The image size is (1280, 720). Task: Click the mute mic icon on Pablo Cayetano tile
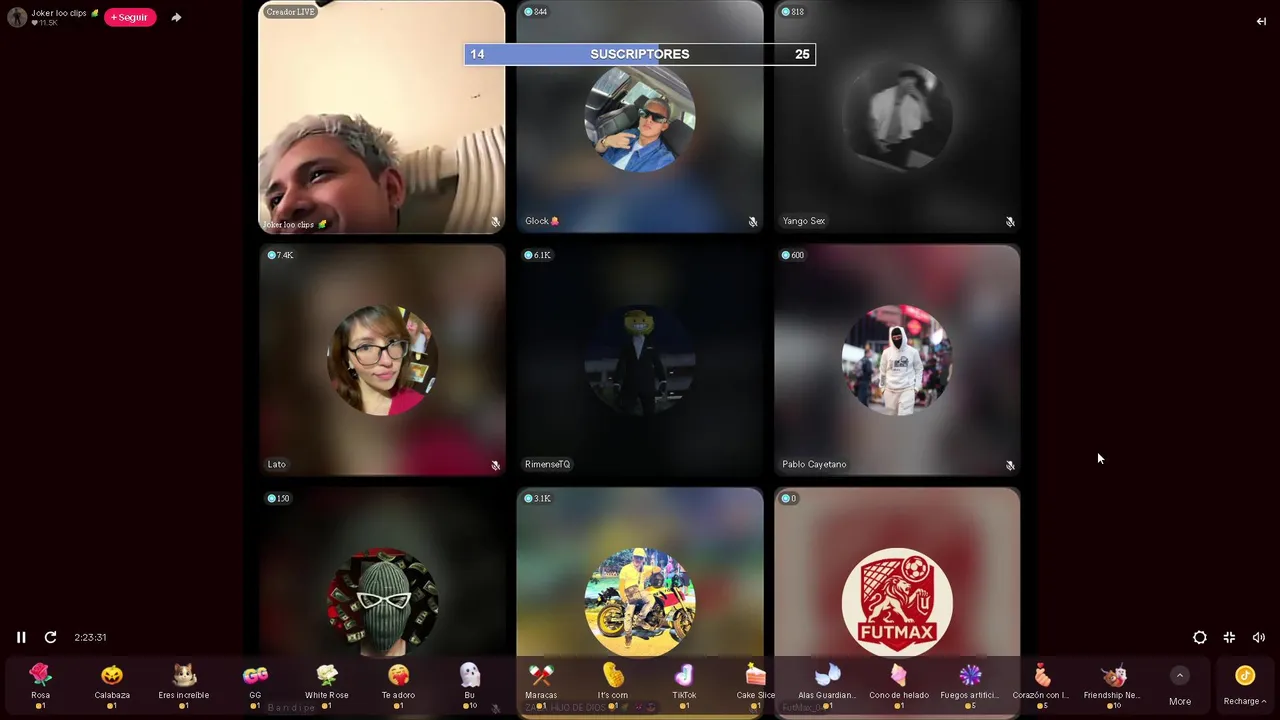click(x=1010, y=465)
